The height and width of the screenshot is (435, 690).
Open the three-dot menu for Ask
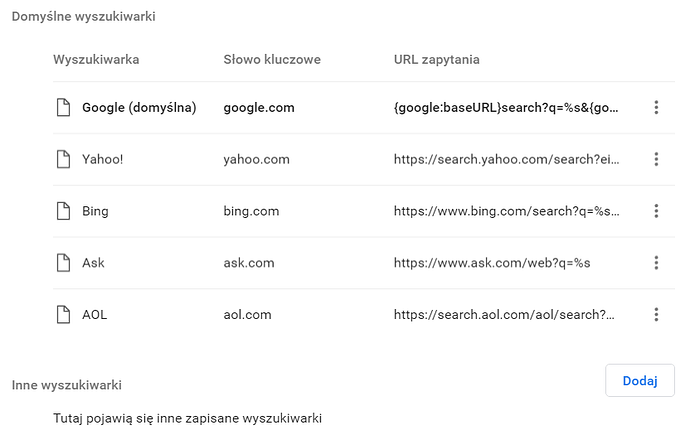pos(656,263)
